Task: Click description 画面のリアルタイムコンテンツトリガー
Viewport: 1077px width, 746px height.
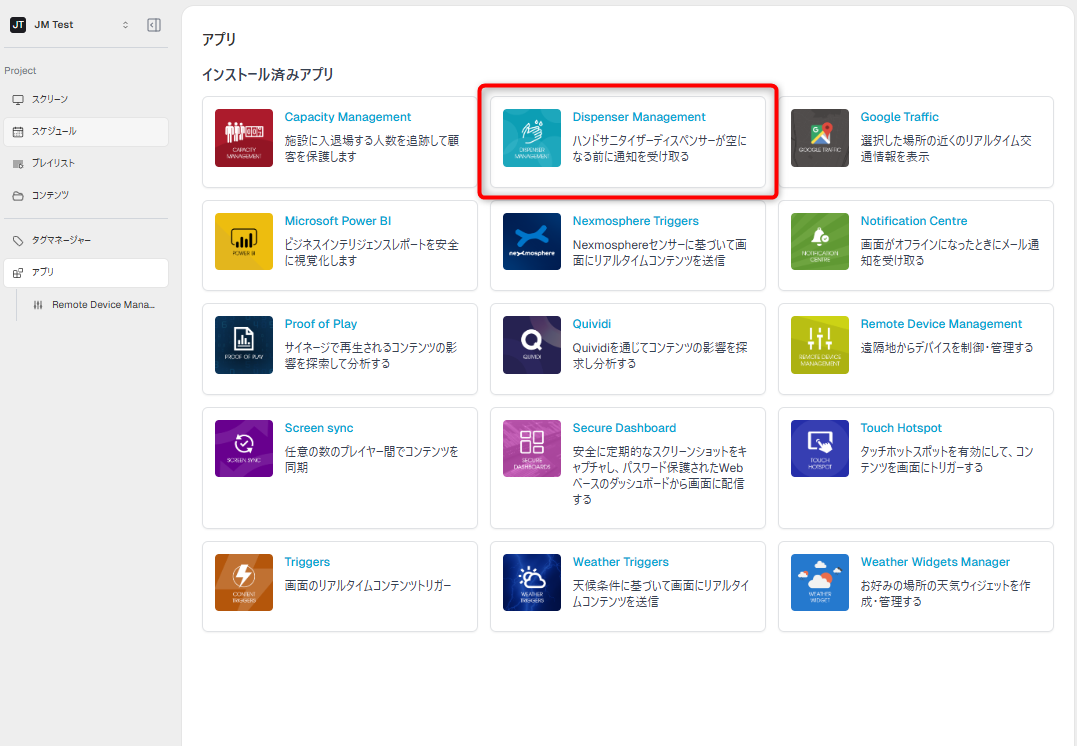Action: point(367,585)
